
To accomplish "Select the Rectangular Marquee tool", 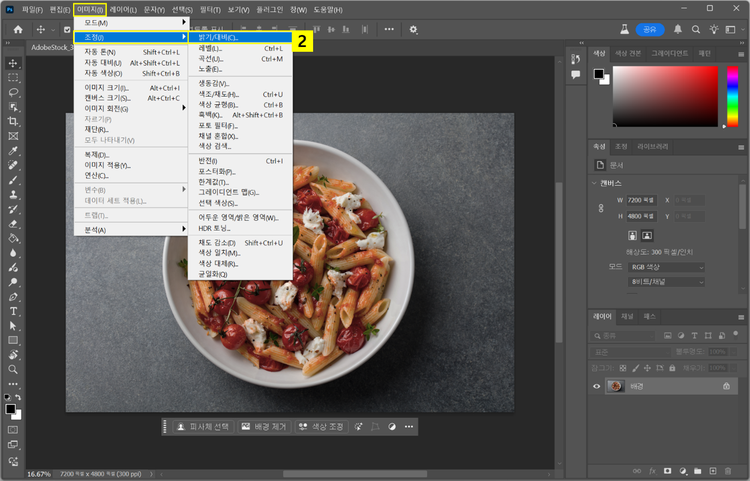I will [13, 78].
